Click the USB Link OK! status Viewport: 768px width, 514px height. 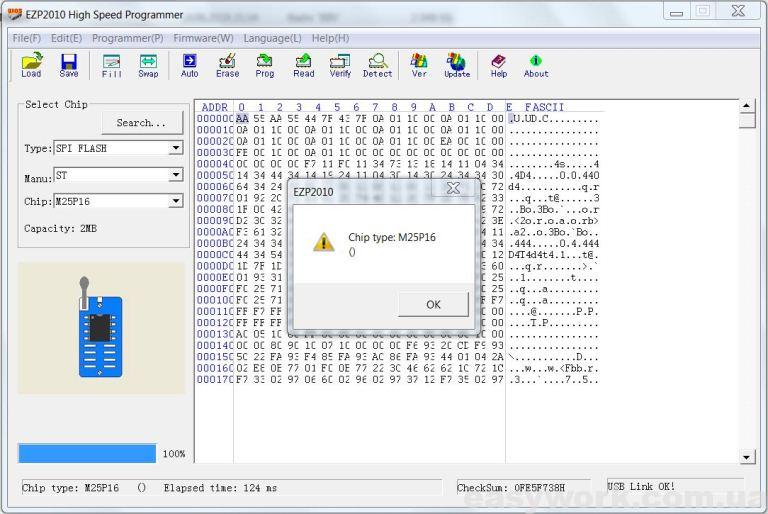641,487
